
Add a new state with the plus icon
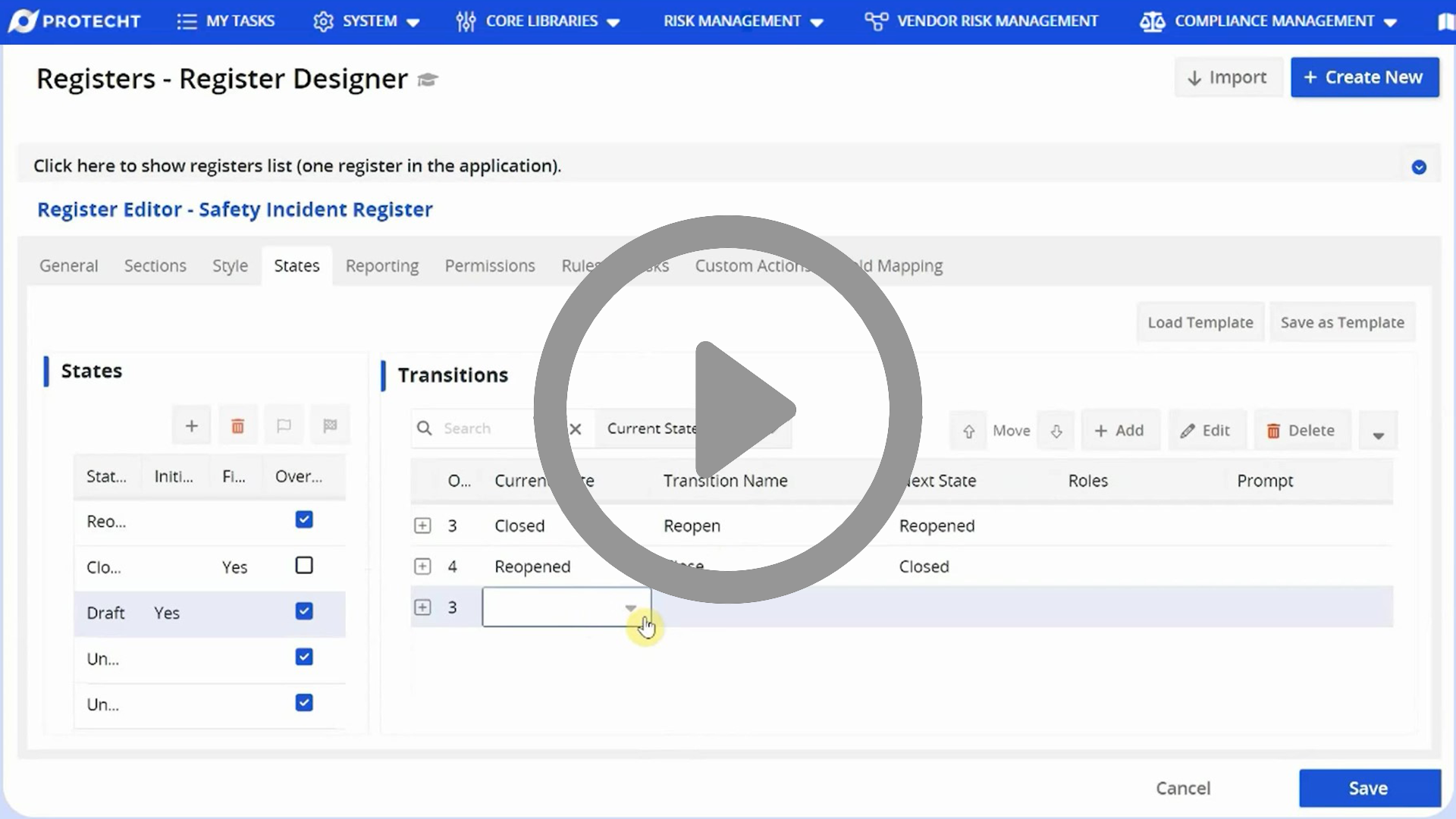click(x=191, y=425)
